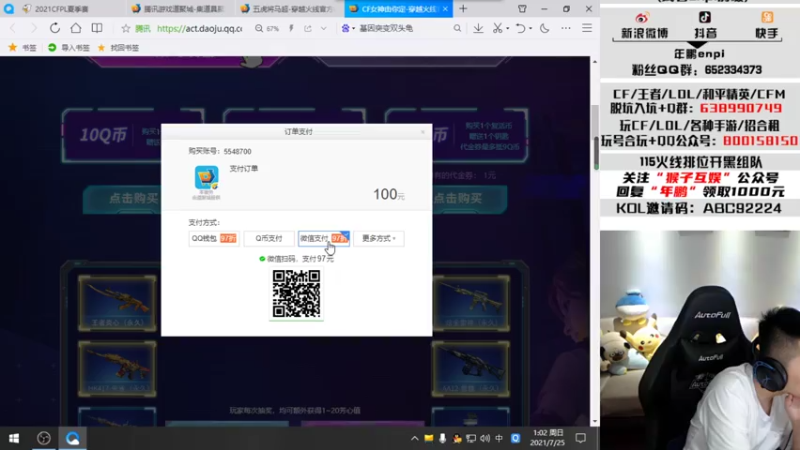Open the three-dots more tools menu

click(566, 29)
